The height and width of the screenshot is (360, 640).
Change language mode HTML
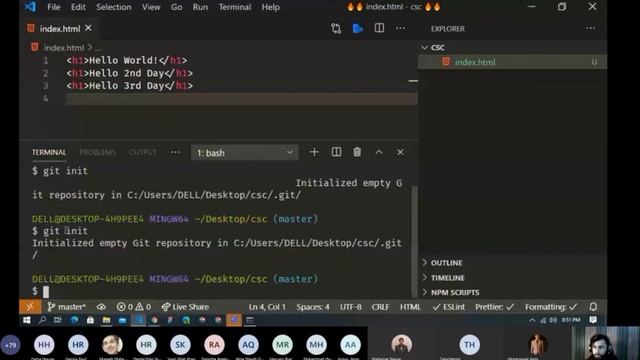[x=410, y=307]
